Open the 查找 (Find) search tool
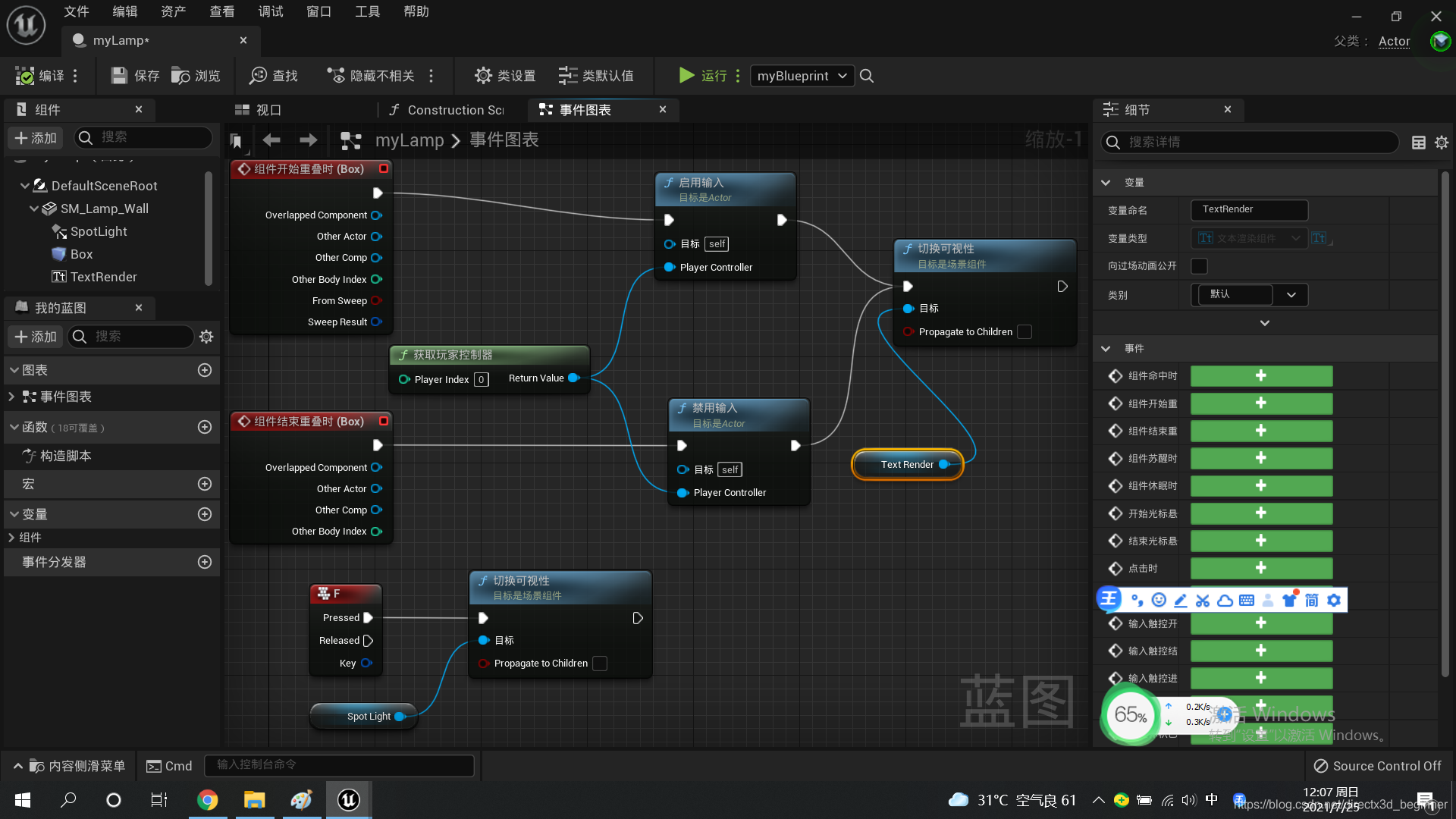1456x819 pixels. [259, 76]
